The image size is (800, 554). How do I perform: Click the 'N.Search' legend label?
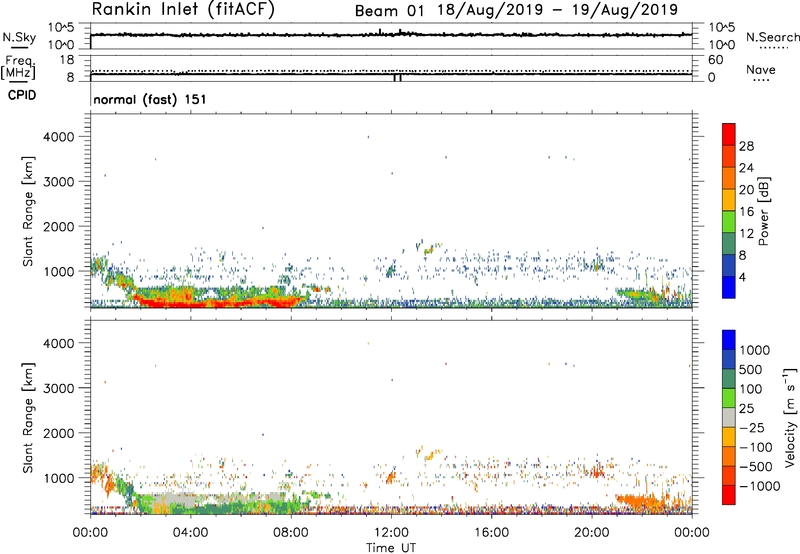tap(772, 37)
